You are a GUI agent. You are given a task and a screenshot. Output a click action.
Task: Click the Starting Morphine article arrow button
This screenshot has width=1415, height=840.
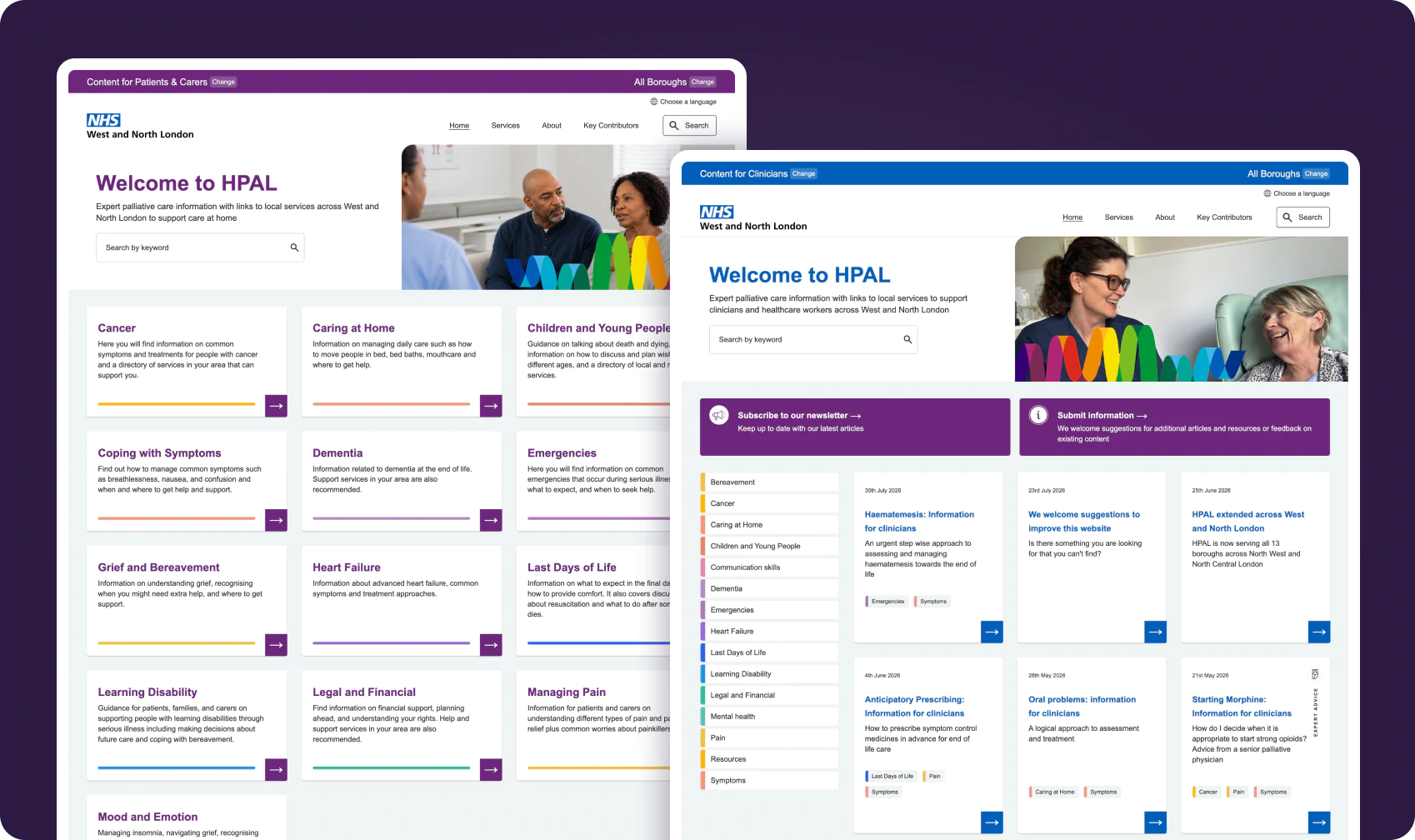pos(1319,822)
